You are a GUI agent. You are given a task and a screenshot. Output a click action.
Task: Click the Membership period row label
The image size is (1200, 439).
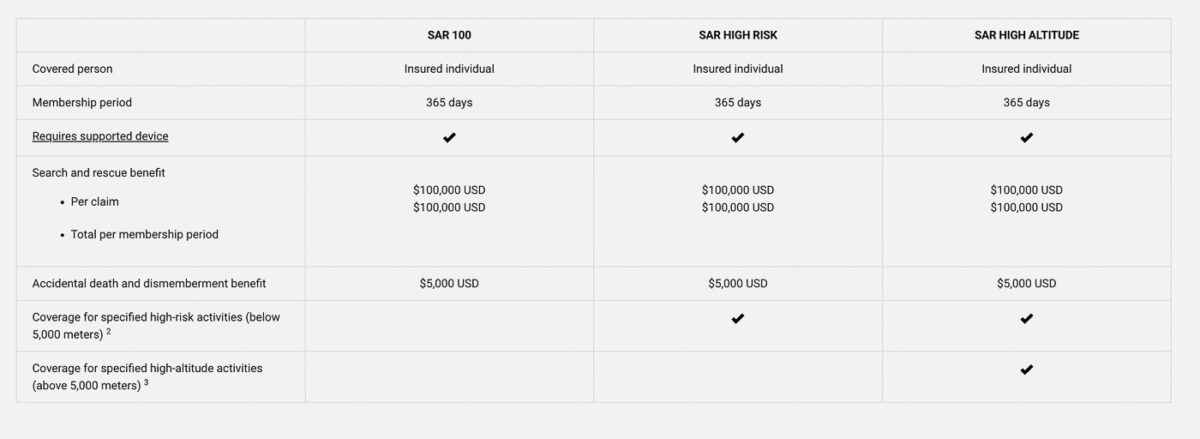[x=82, y=103]
